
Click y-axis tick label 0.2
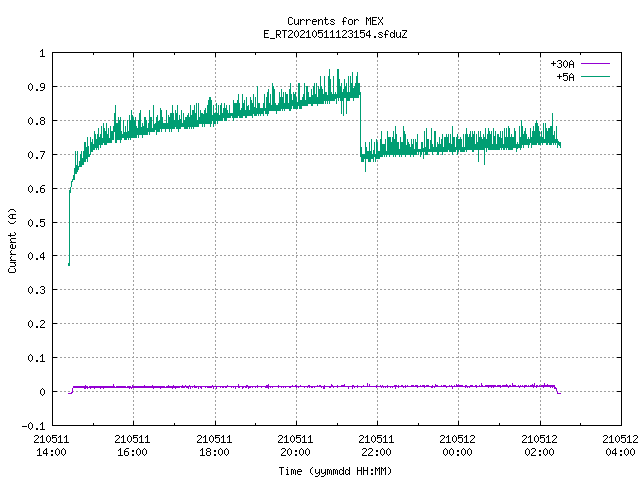[x=36, y=324]
